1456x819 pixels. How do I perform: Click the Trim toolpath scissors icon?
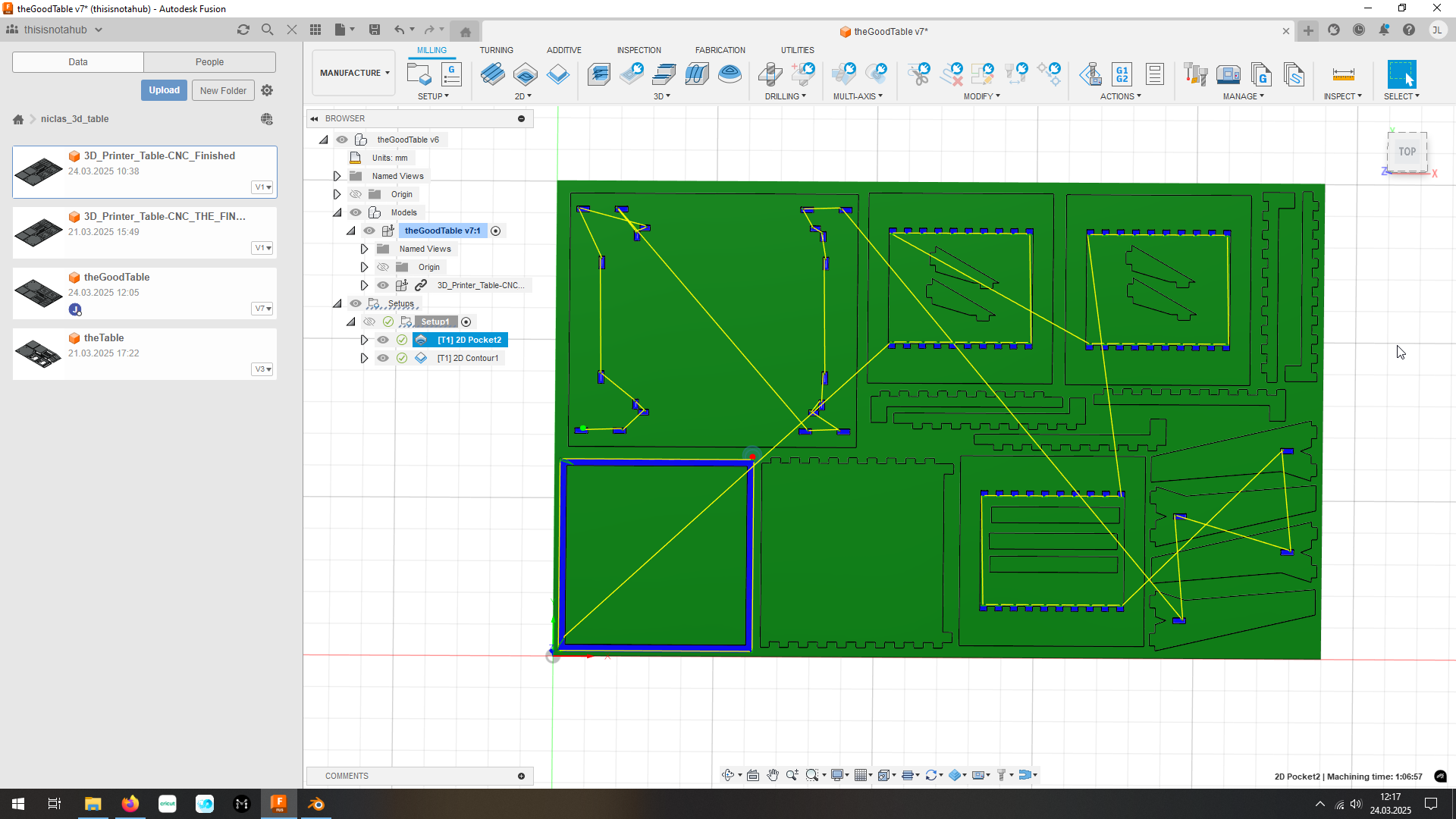tap(919, 74)
